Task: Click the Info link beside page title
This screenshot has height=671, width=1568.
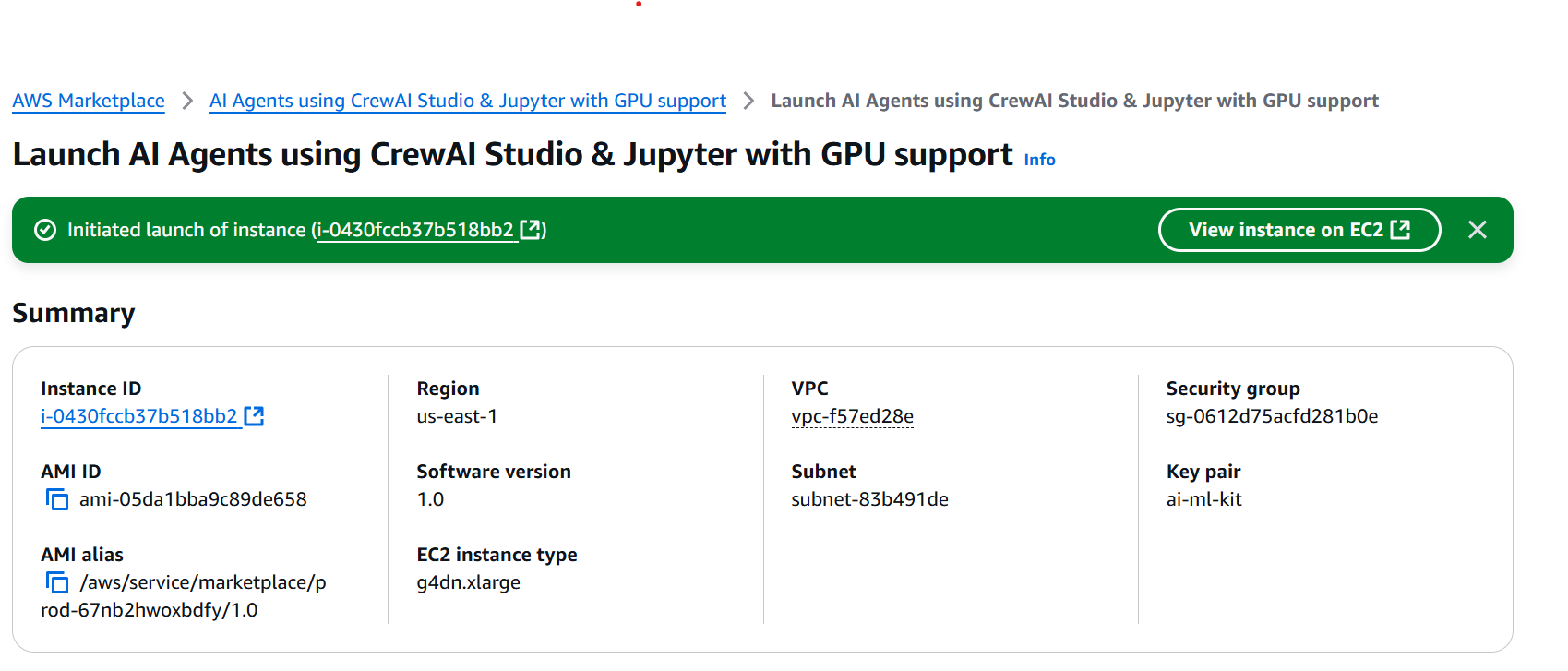Action: coord(1039,160)
